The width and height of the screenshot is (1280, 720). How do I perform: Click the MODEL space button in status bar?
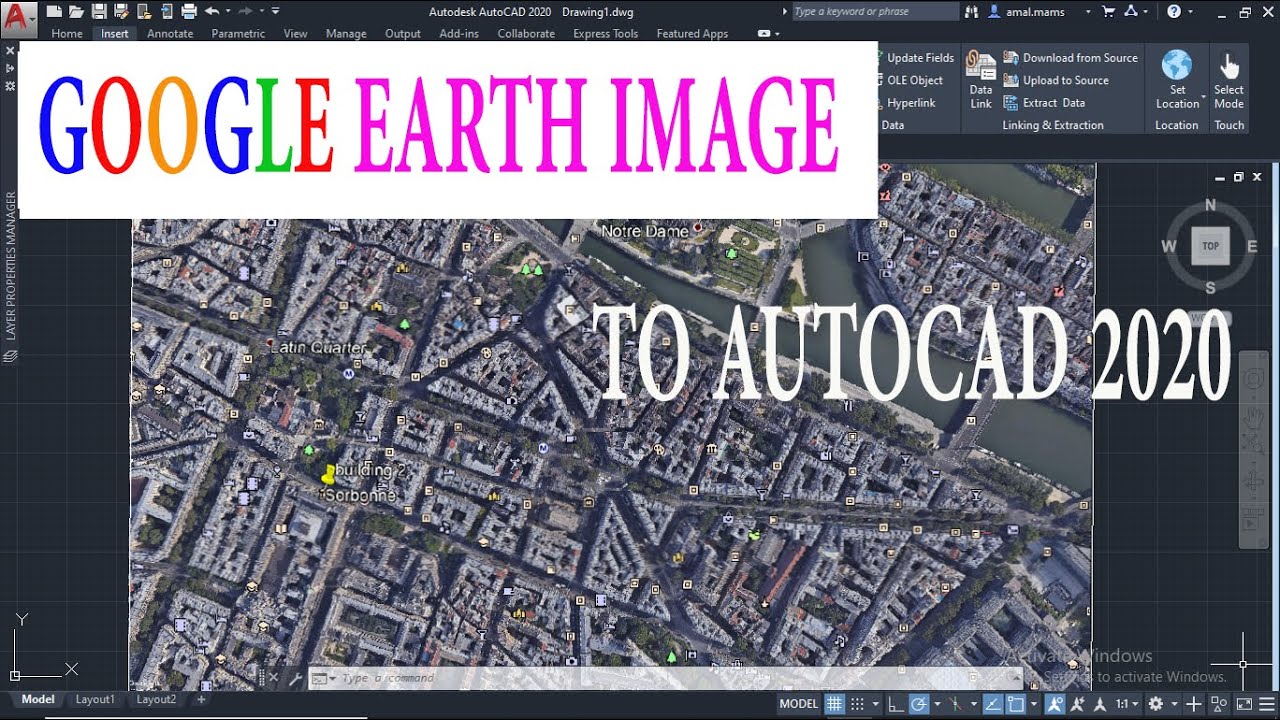click(799, 704)
